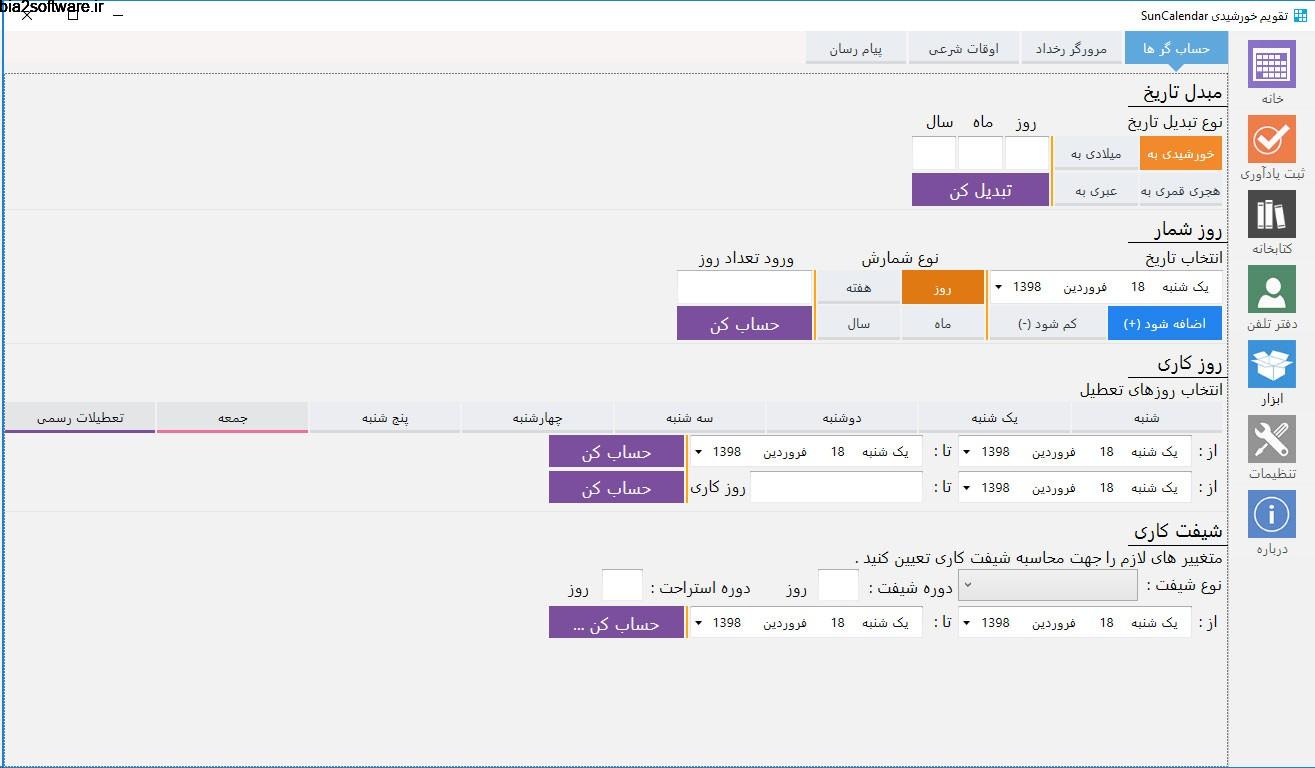1315x768 pixels.
Task: Open the نوع شیفت dropdown
Action: [1047, 585]
